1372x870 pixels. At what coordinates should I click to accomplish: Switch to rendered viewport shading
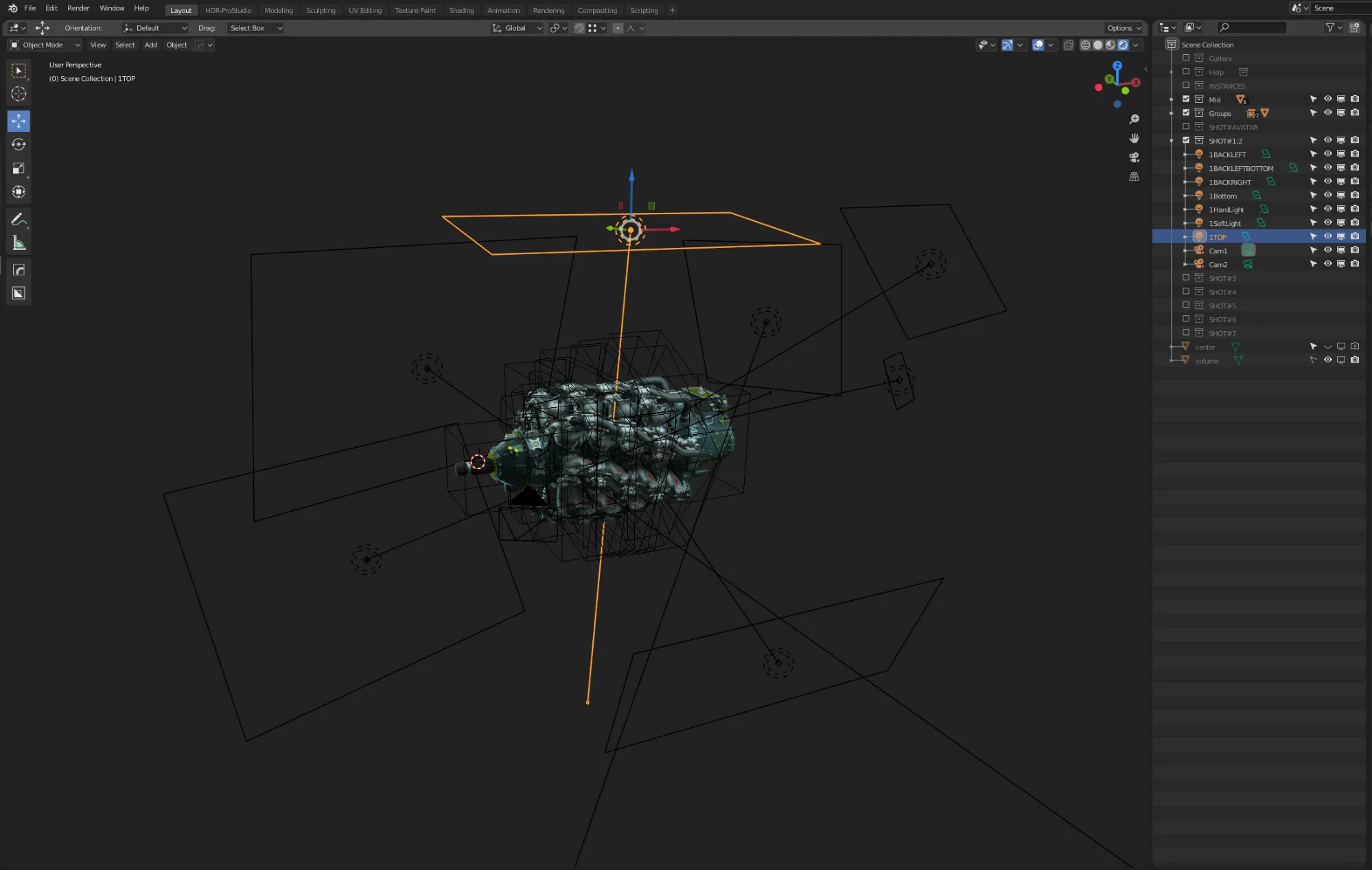coord(1123,45)
